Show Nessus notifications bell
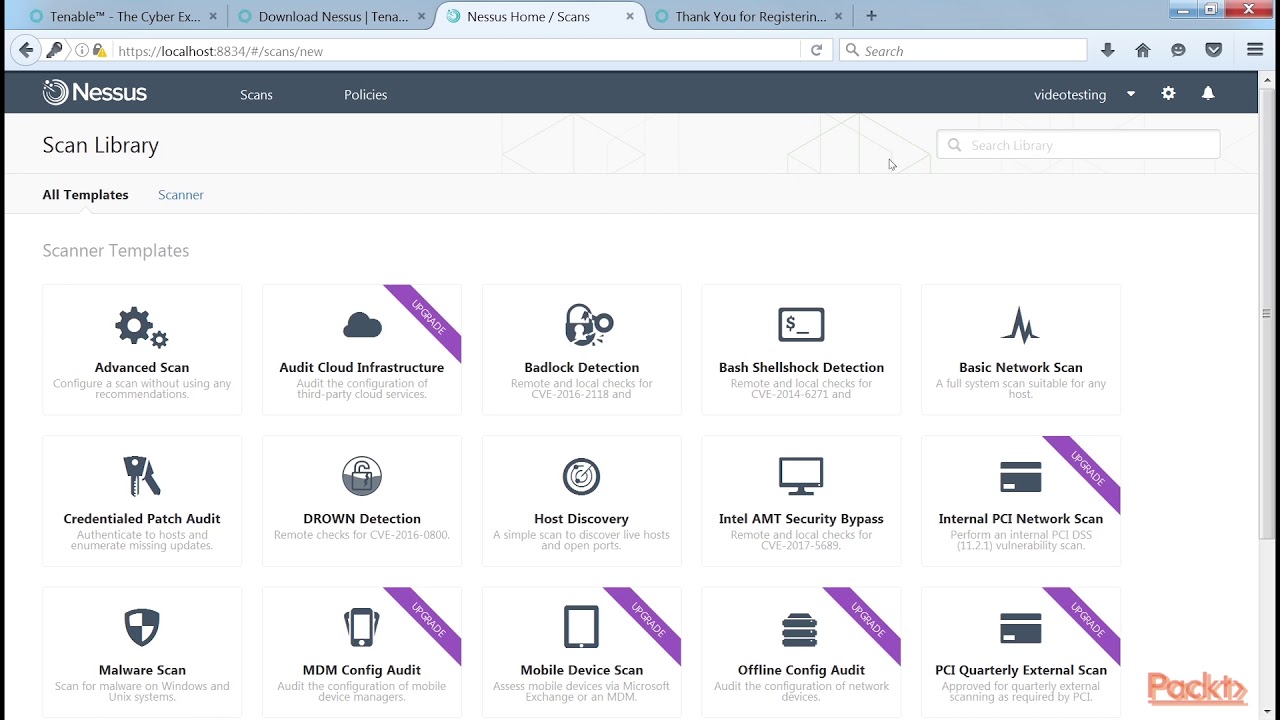1280x720 pixels. click(1208, 93)
